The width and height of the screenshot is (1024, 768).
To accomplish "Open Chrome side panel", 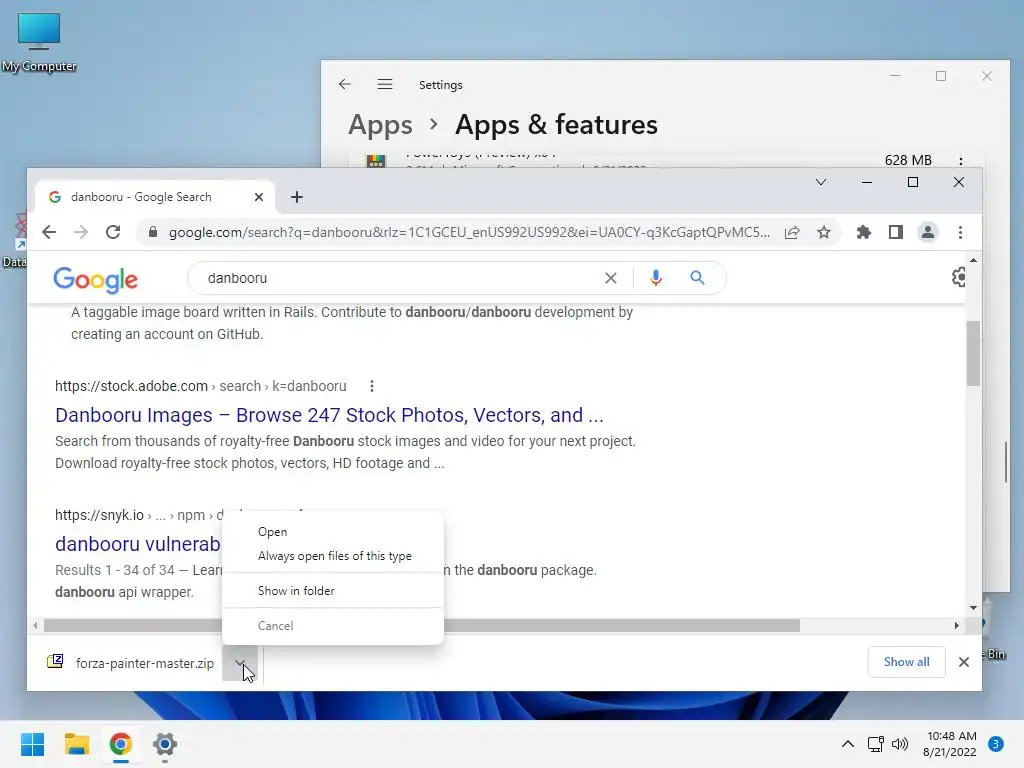I will tap(895, 232).
